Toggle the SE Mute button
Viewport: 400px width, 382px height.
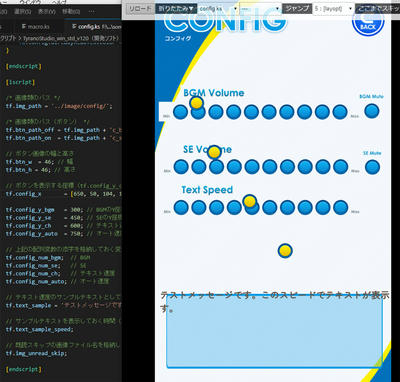click(372, 167)
